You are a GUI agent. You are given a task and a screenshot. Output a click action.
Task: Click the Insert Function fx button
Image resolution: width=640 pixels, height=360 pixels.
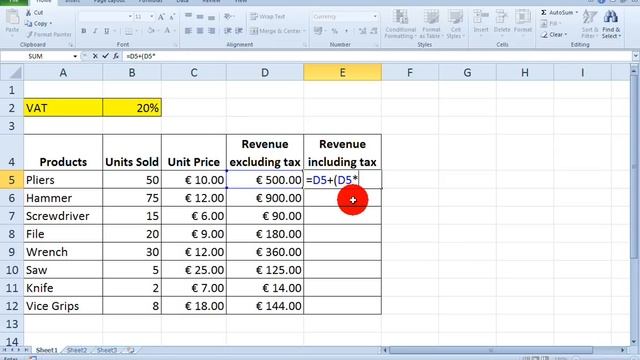coord(116,56)
